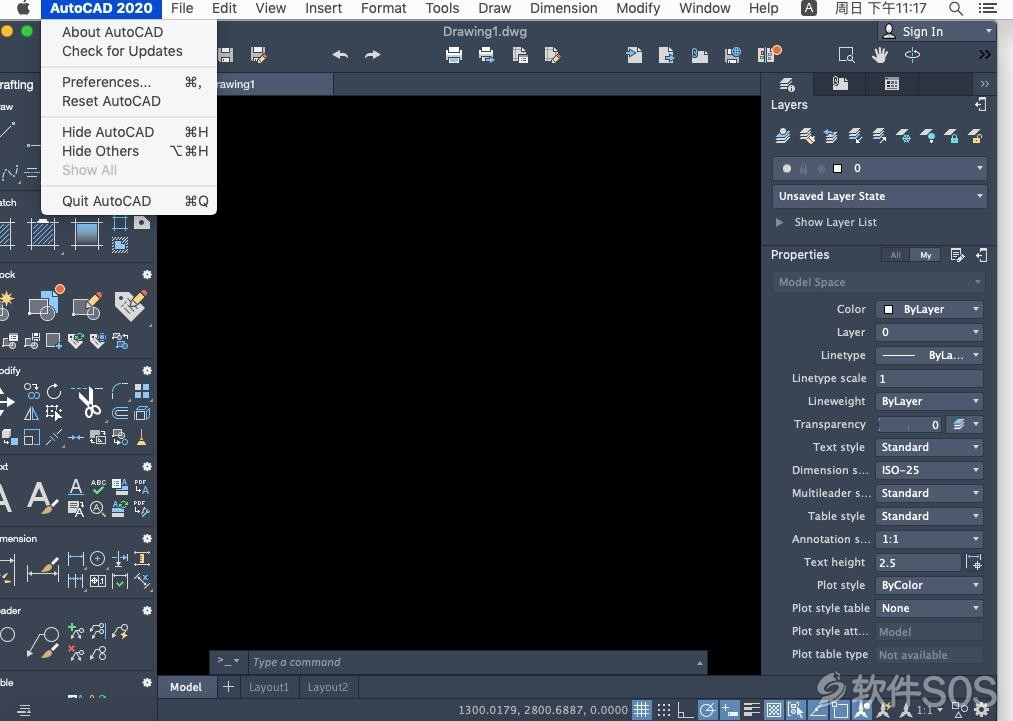Select the Mirror tool in Modify panel
The image size is (1013, 721).
click(31, 413)
